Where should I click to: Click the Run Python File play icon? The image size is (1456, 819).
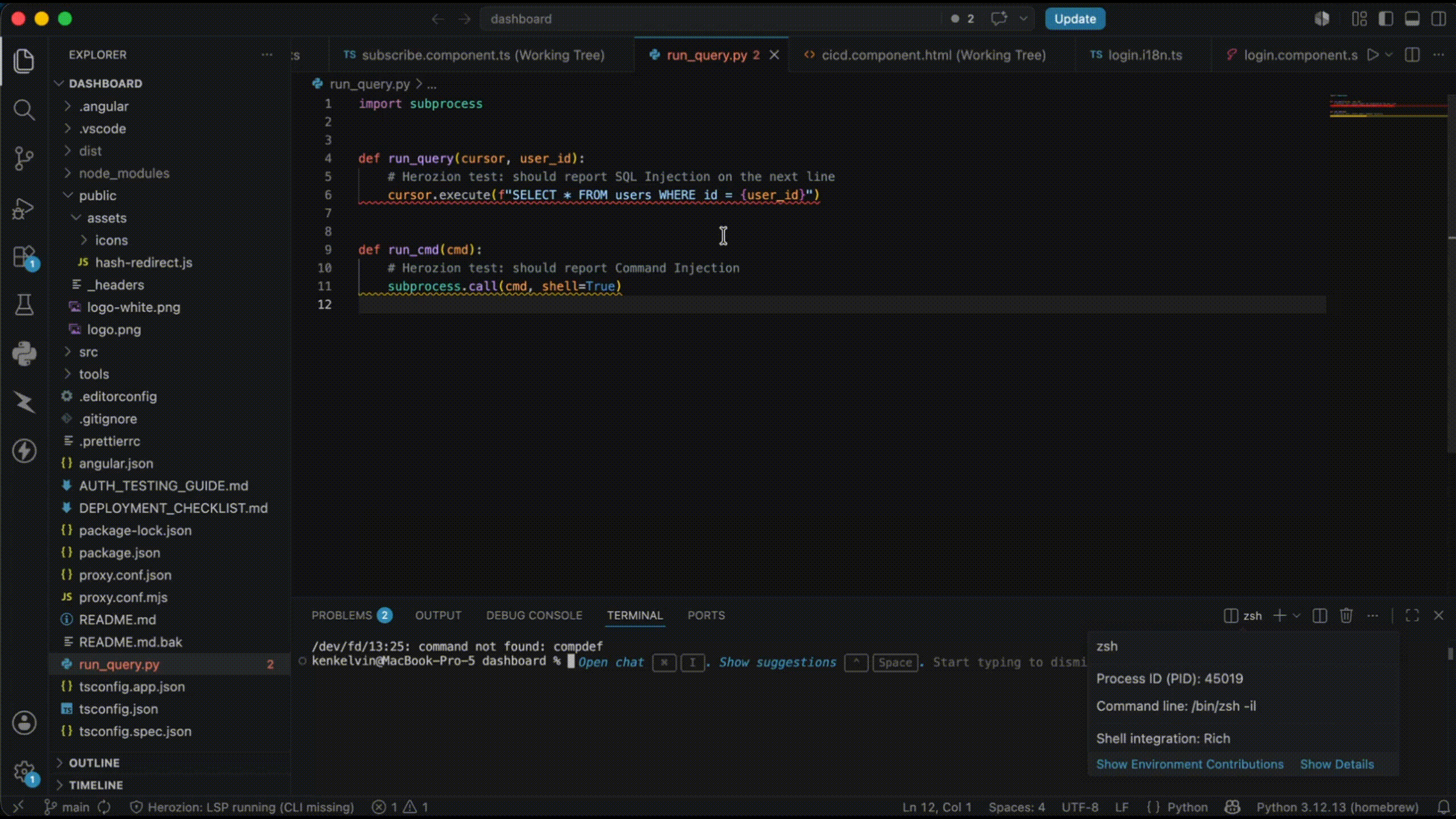point(1372,55)
